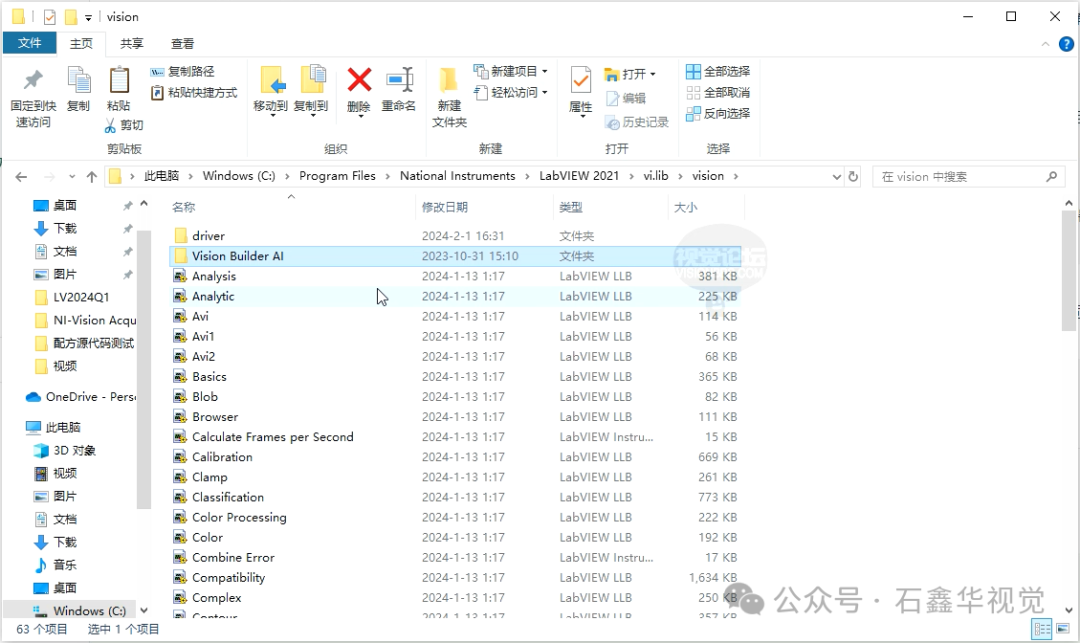
Task: Click National Instruments in address breadcrumb
Action: click(457, 176)
